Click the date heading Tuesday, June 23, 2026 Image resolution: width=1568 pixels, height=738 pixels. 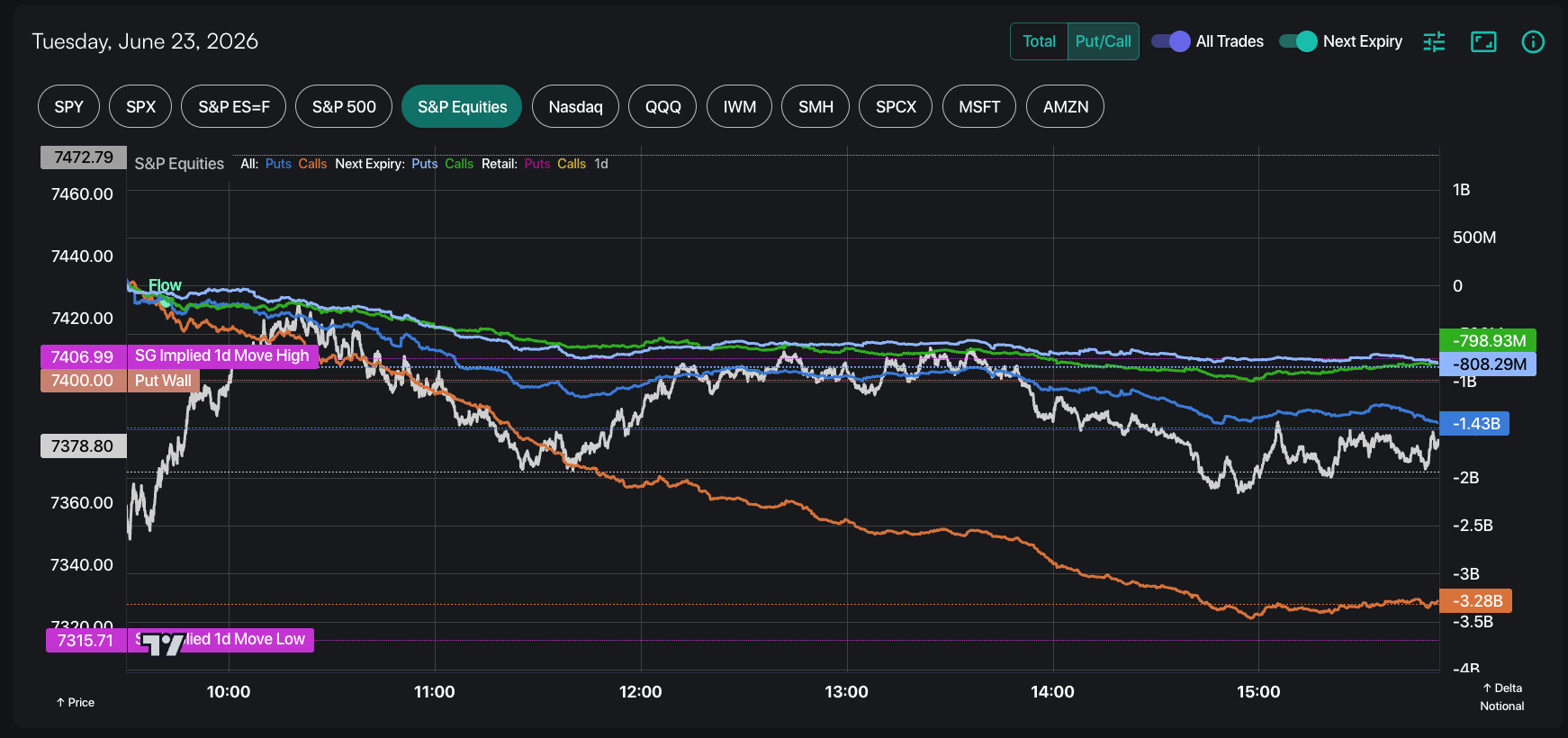[x=145, y=41]
